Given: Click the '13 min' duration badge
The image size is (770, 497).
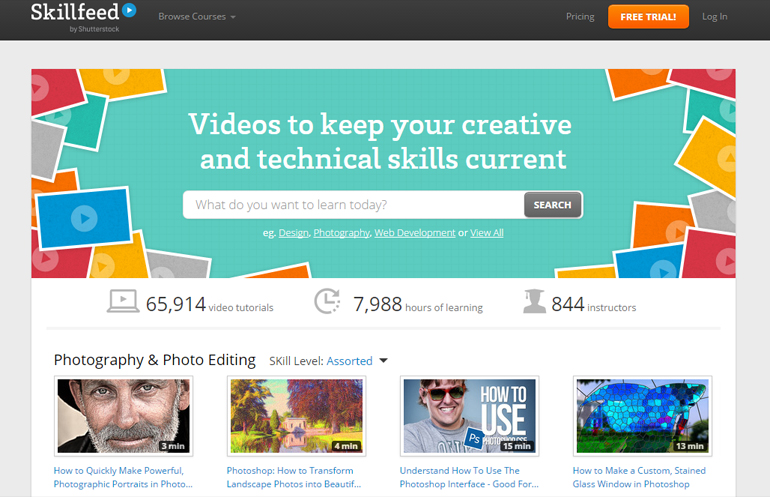Looking at the screenshot, I should [689, 446].
